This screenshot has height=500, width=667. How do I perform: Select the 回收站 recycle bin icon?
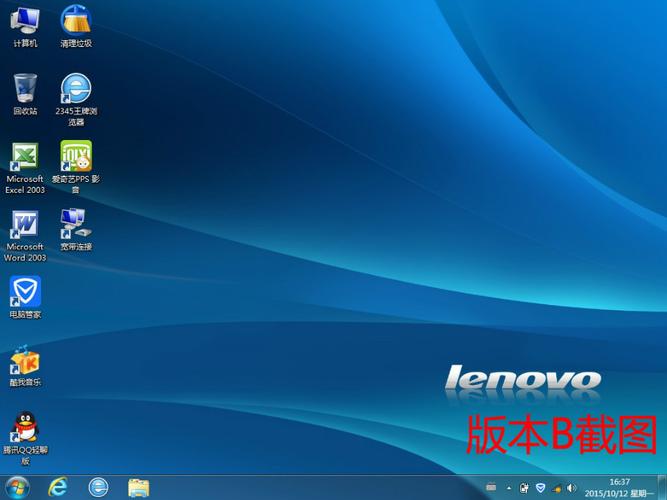(25, 94)
